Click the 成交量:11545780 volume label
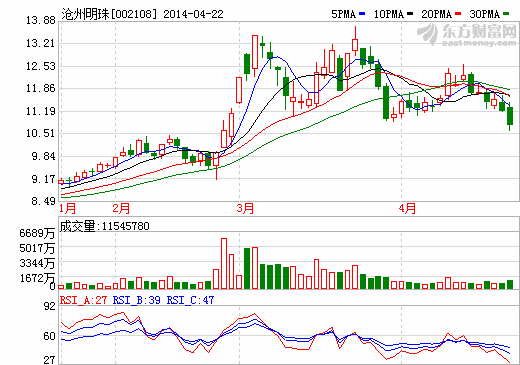 click(x=104, y=226)
